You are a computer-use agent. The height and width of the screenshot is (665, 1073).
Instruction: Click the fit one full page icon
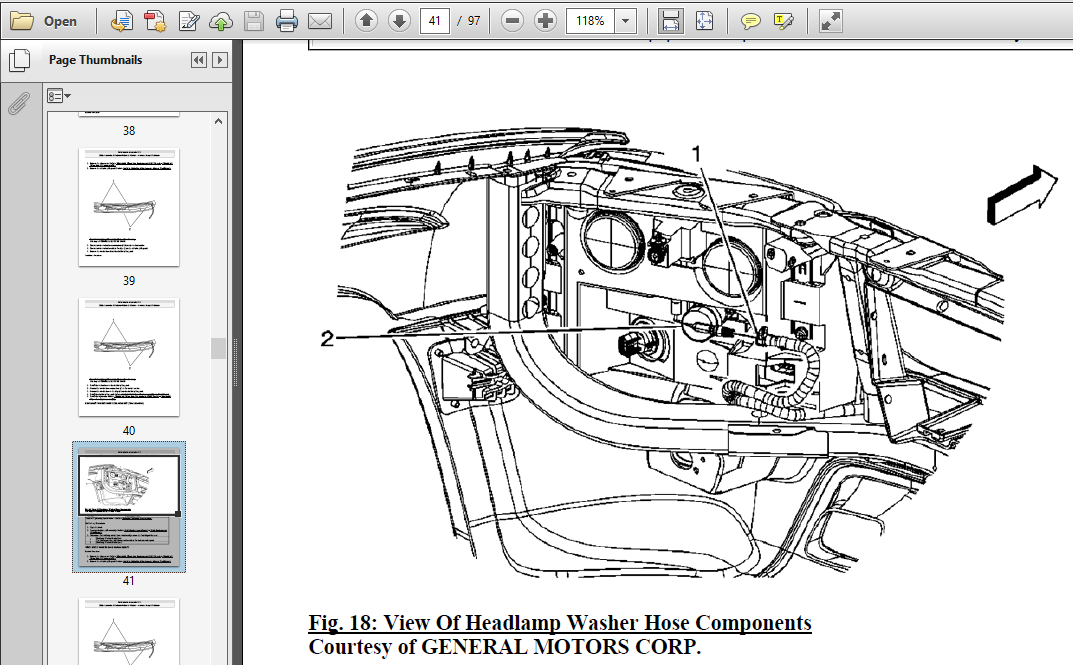click(704, 21)
